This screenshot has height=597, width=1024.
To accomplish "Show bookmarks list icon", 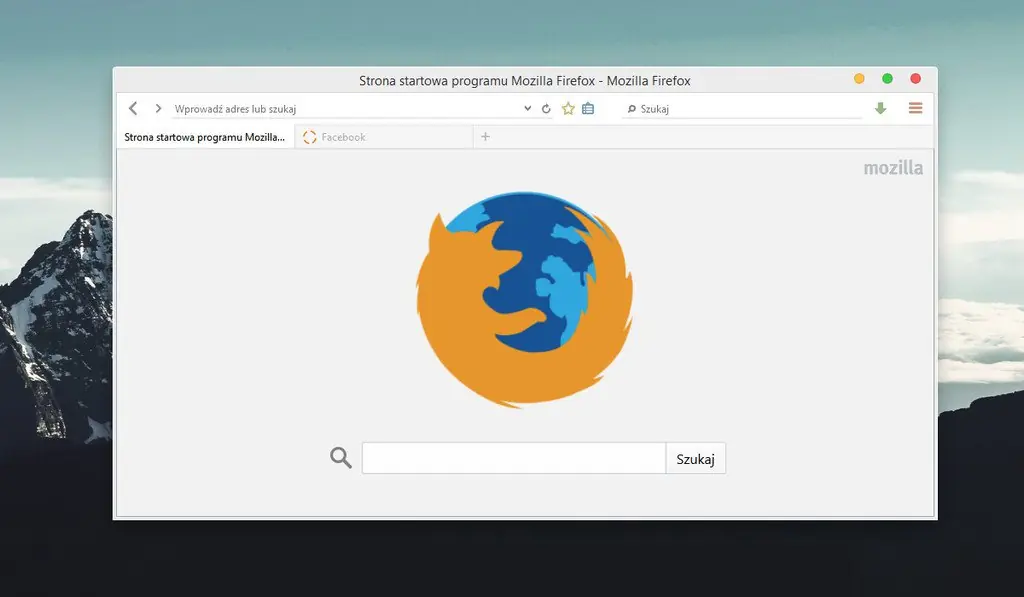I will click(588, 108).
